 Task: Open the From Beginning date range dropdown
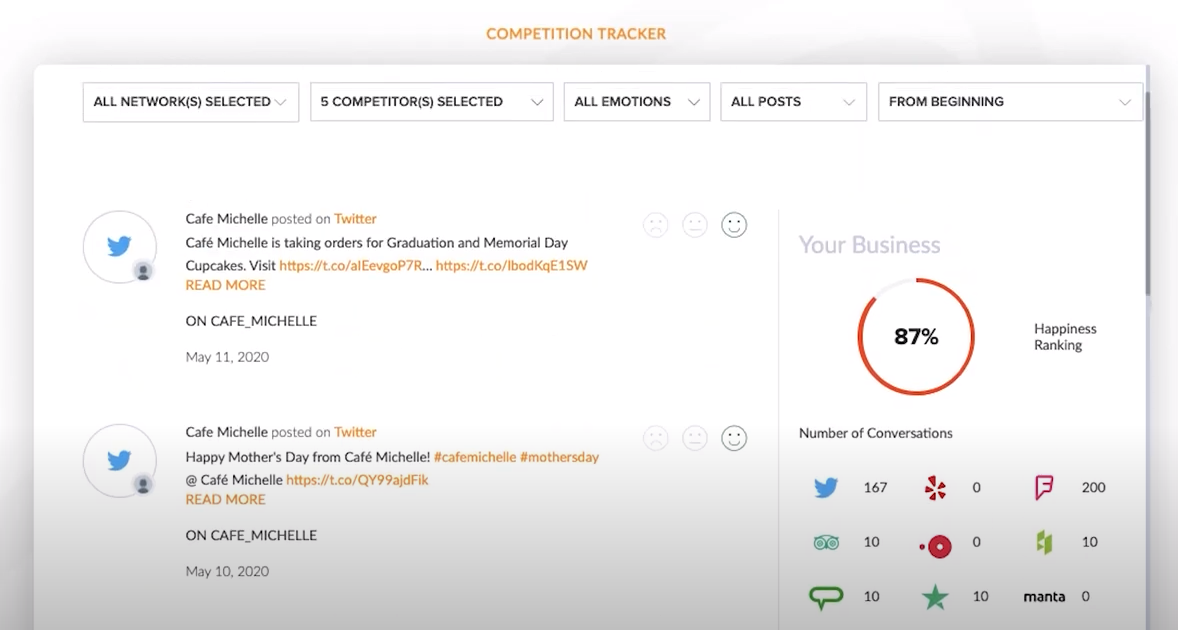1010,101
